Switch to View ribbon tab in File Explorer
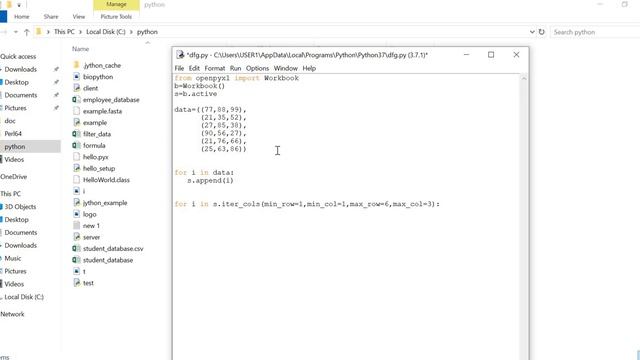This screenshot has width=640, height=360. (79, 17)
